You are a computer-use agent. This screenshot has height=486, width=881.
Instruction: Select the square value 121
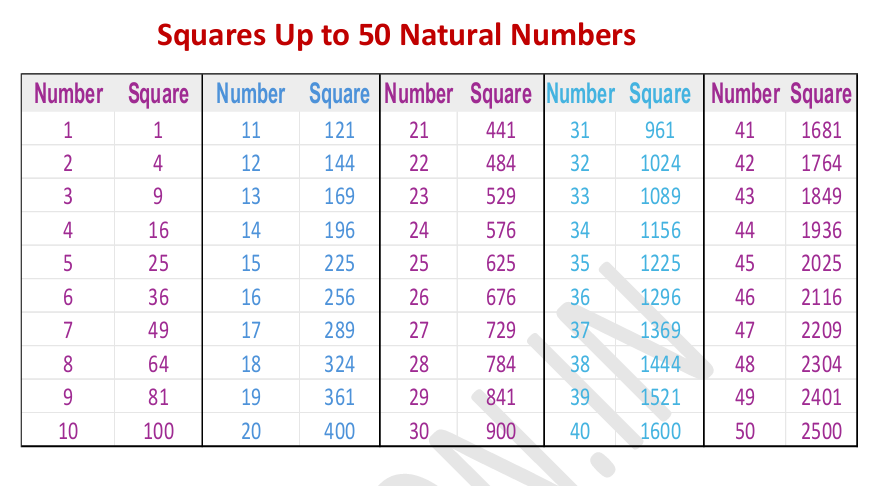pyautogui.click(x=339, y=130)
